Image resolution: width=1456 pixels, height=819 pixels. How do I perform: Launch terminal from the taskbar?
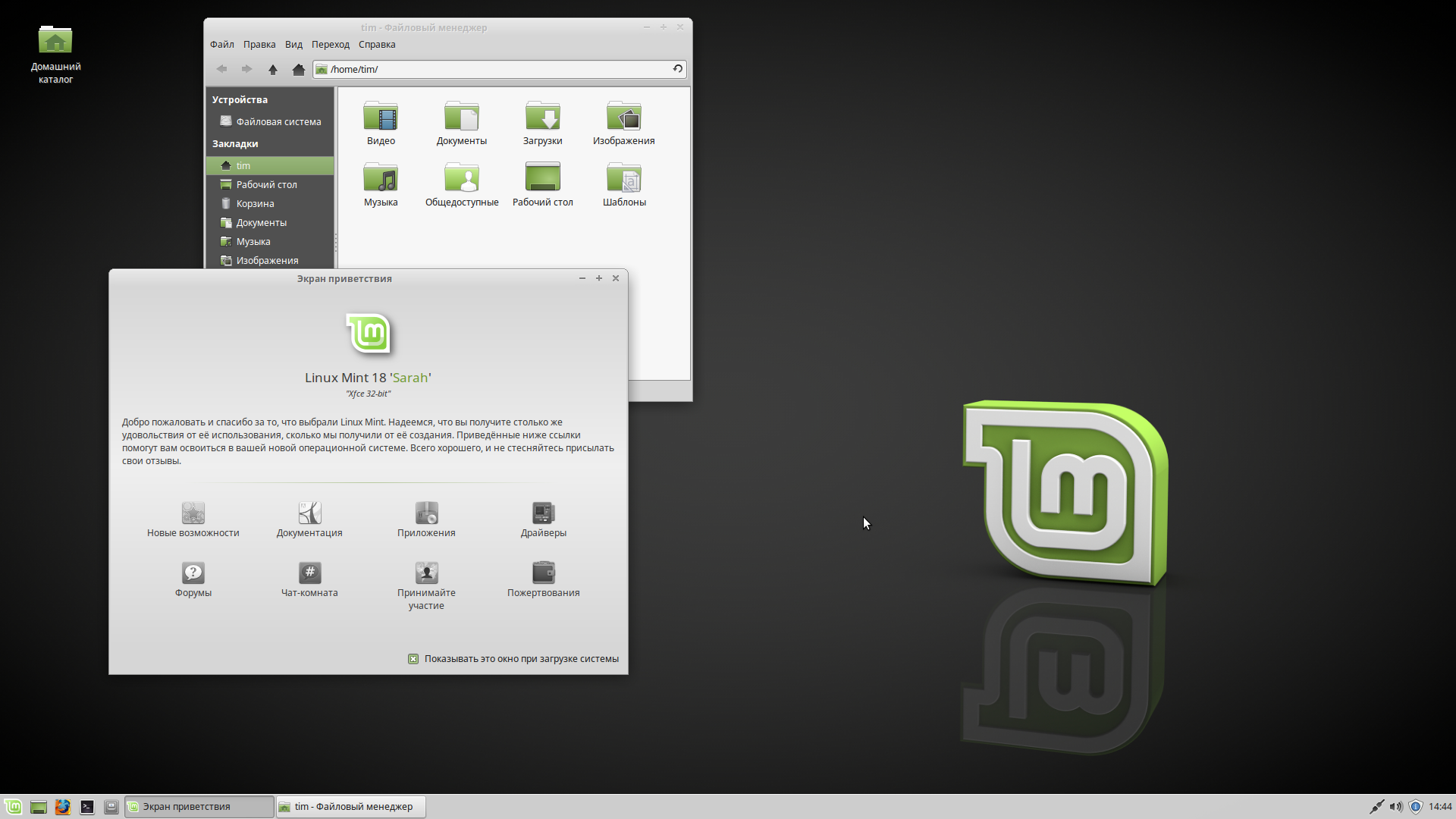click(87, 807)
